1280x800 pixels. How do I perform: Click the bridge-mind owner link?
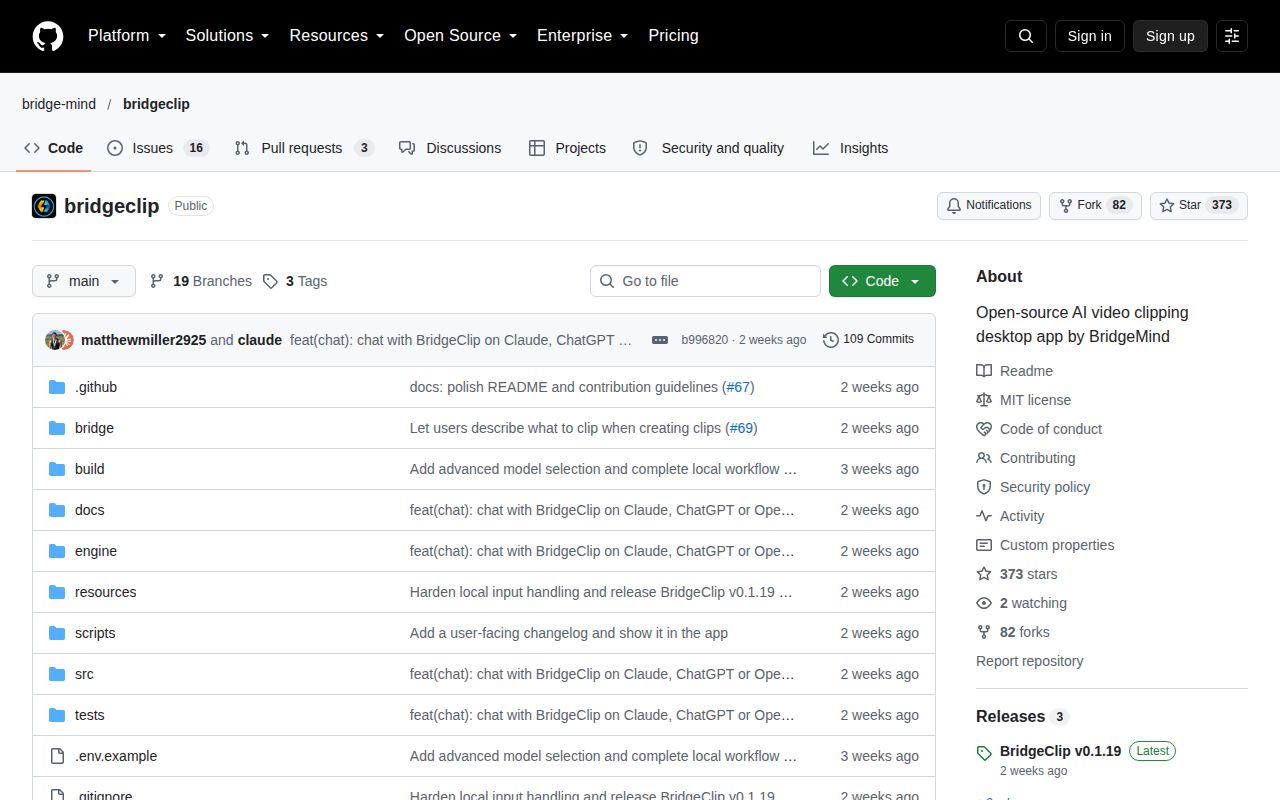coord(59,104)
